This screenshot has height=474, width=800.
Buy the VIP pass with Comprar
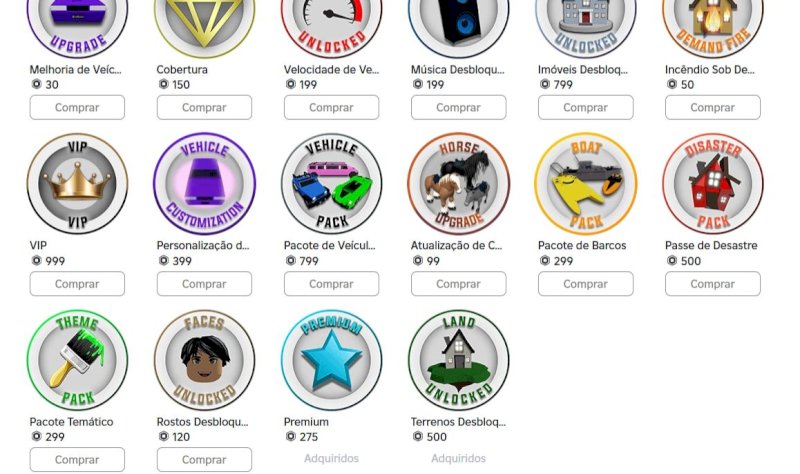point(77,284)
